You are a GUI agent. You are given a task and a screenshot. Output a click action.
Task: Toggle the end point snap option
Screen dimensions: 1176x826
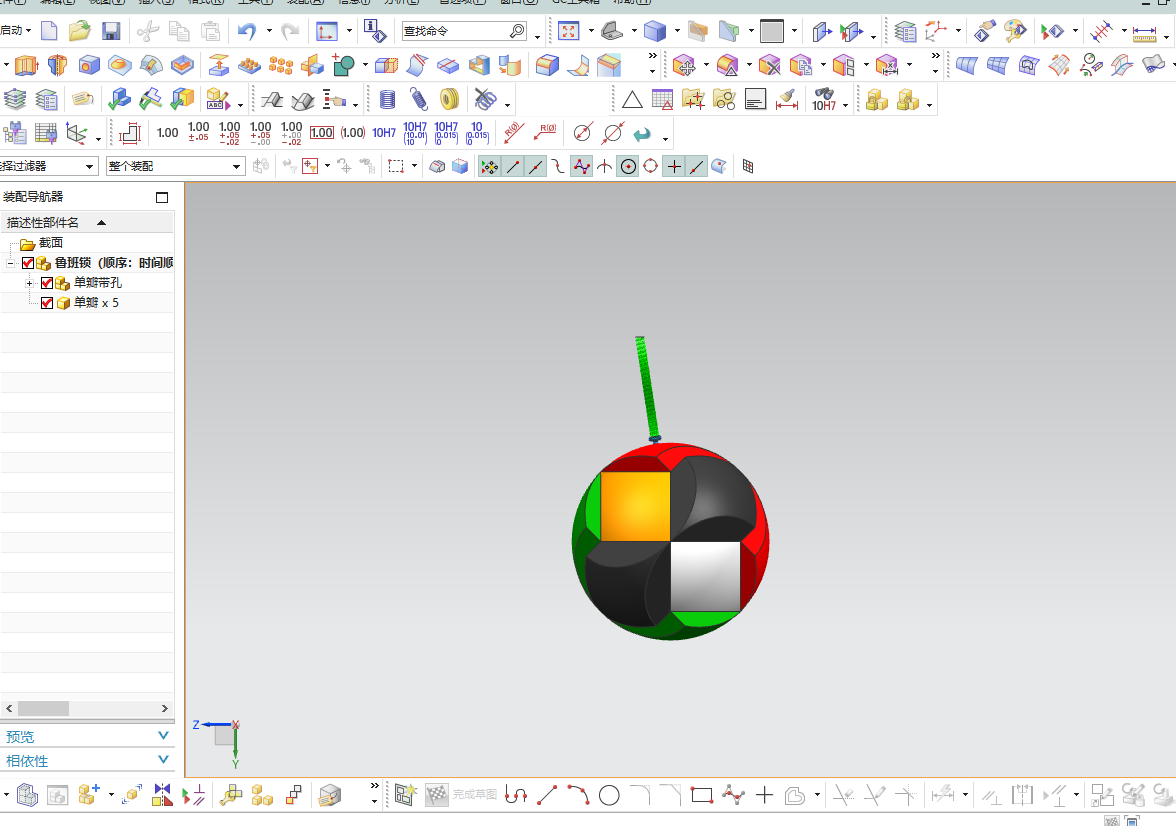click(x=514, y=167)
